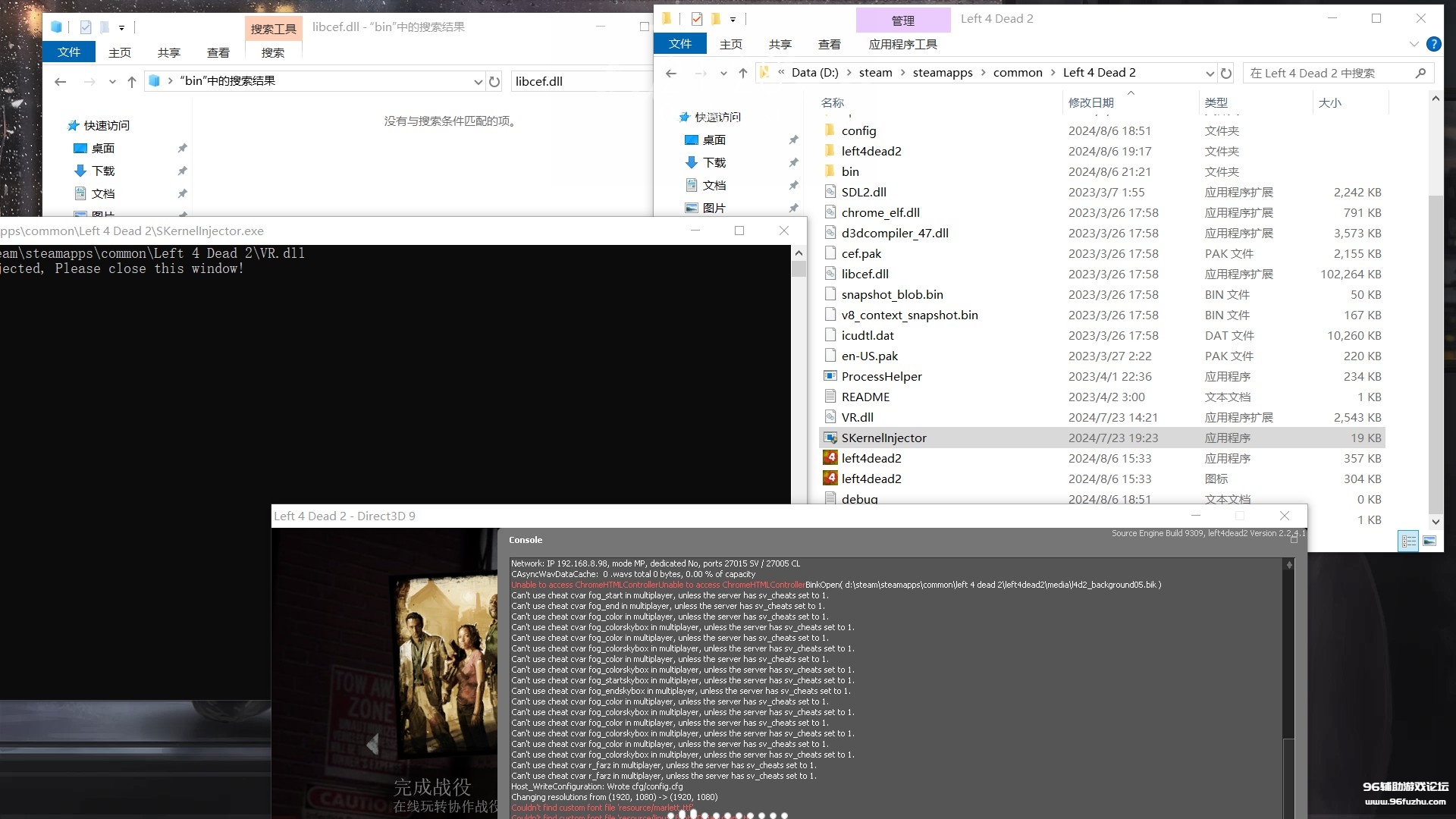
Task: Click libcef.dll search box in left explorer
Action: coord(580,81)
